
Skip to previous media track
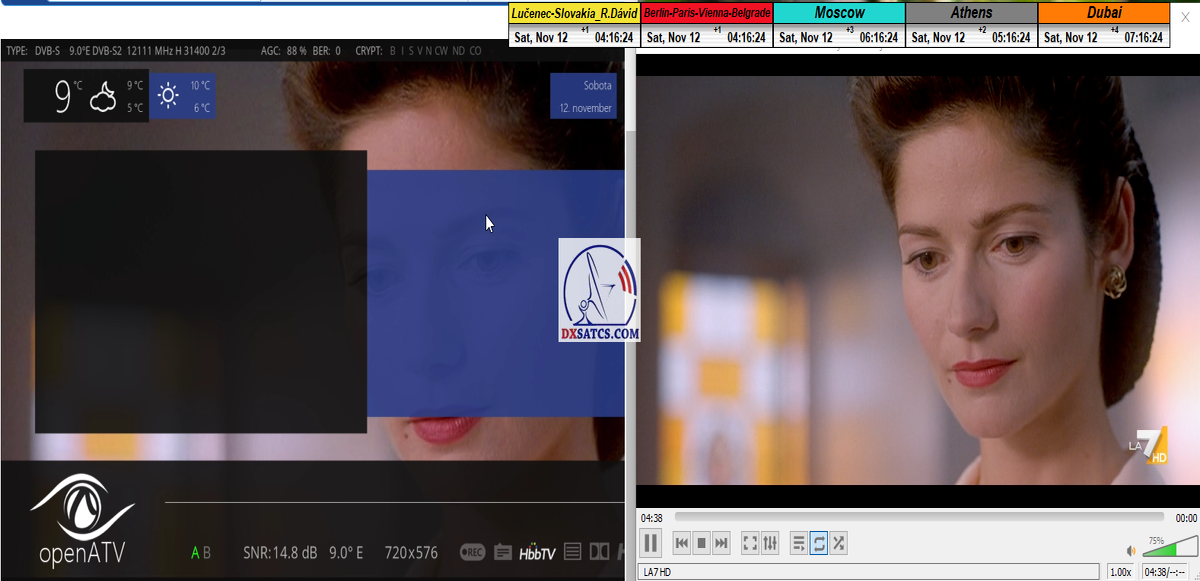point(682,543)
